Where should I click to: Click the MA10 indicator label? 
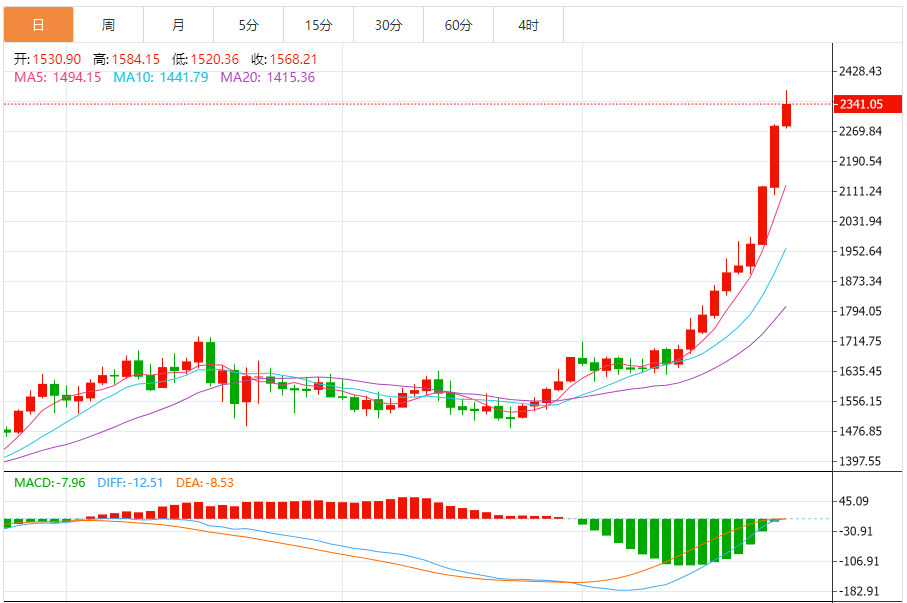(160, 77)
